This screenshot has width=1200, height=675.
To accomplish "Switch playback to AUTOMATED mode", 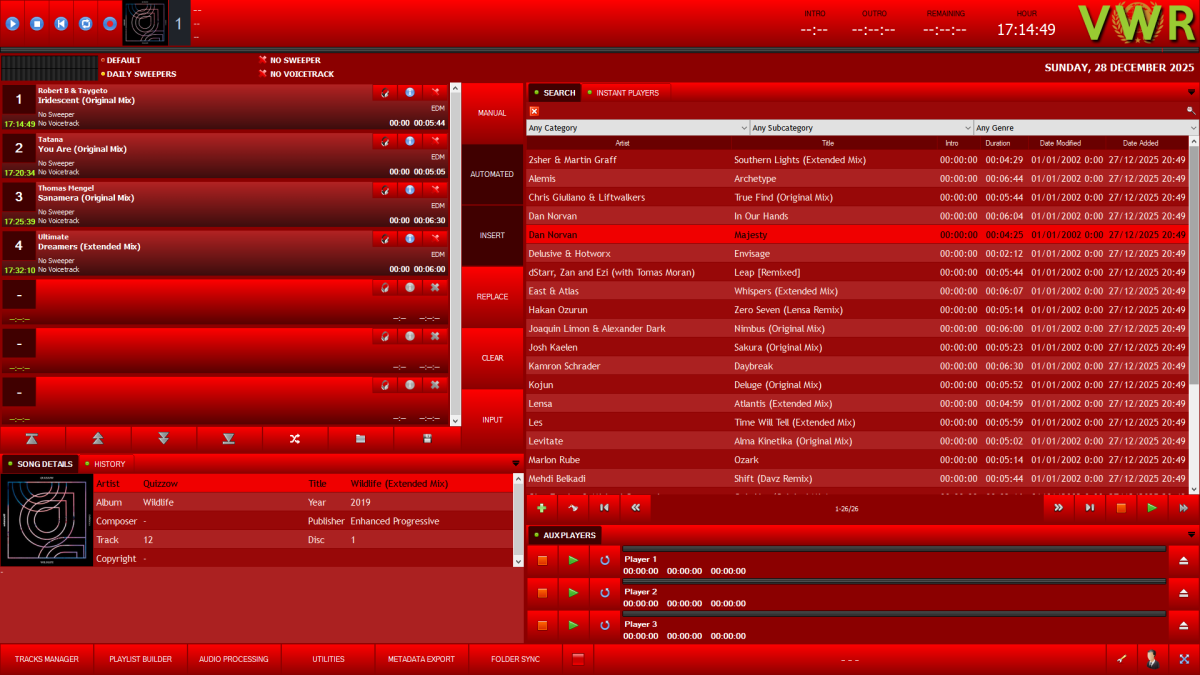I will (492, 173).
